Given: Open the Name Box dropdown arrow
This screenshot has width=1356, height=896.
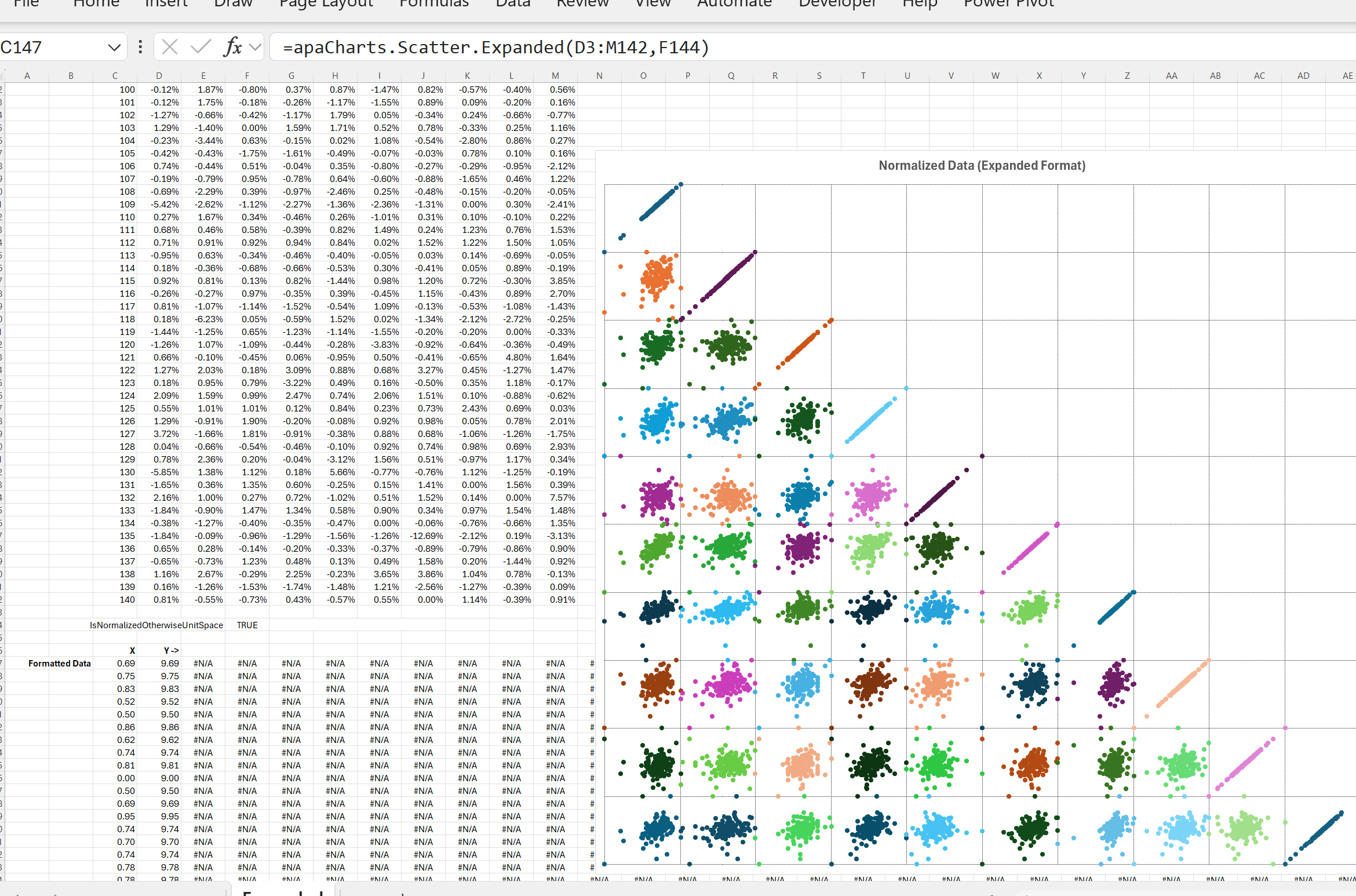Looking at the screenshot, I should (114, 48).
